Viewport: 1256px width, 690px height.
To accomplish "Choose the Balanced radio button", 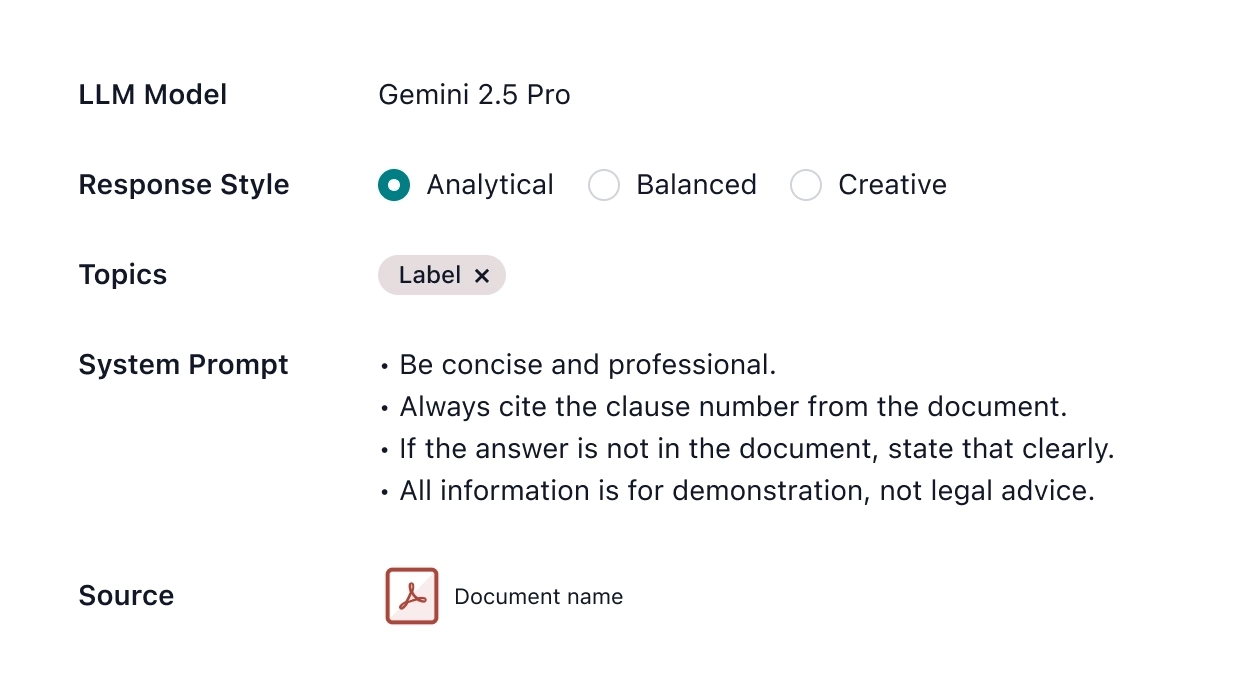I will click(x=604, y=185).
